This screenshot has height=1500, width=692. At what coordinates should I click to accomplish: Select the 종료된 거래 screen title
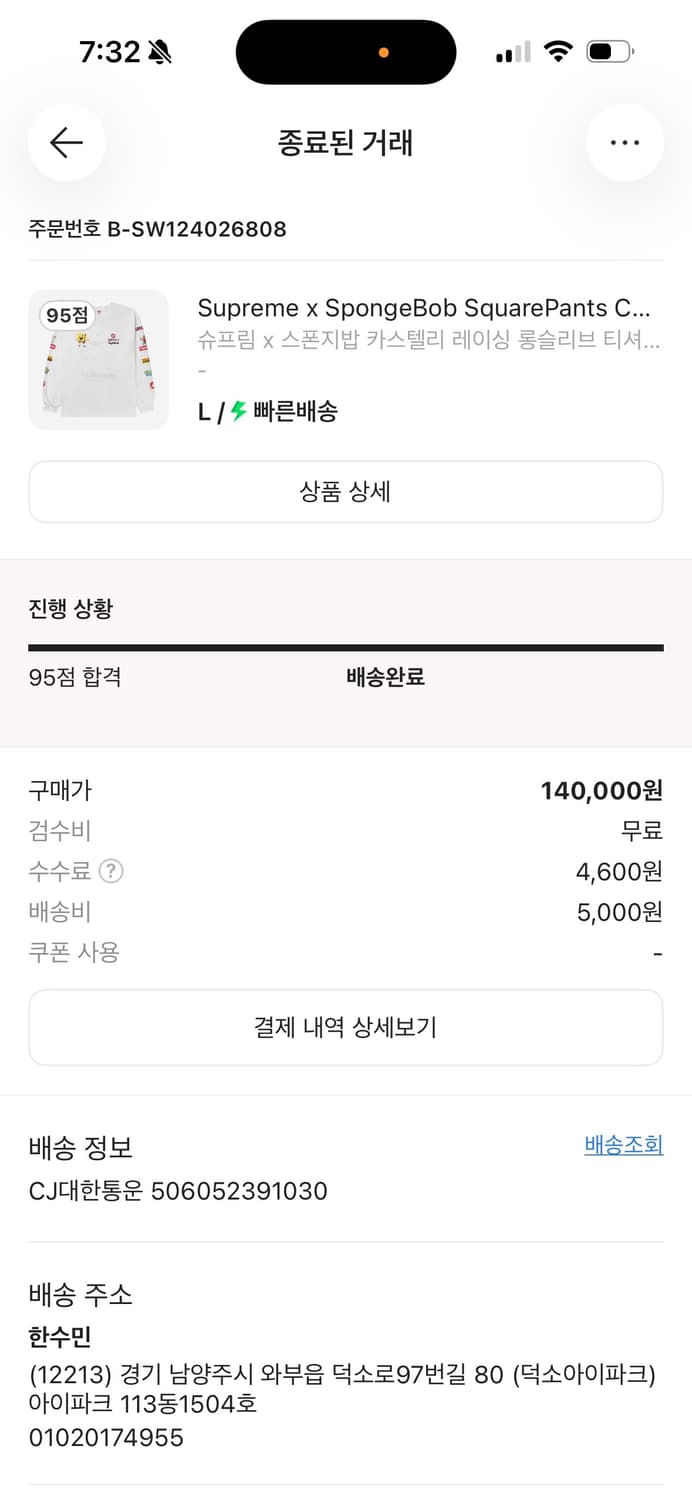tap(346, 142)
